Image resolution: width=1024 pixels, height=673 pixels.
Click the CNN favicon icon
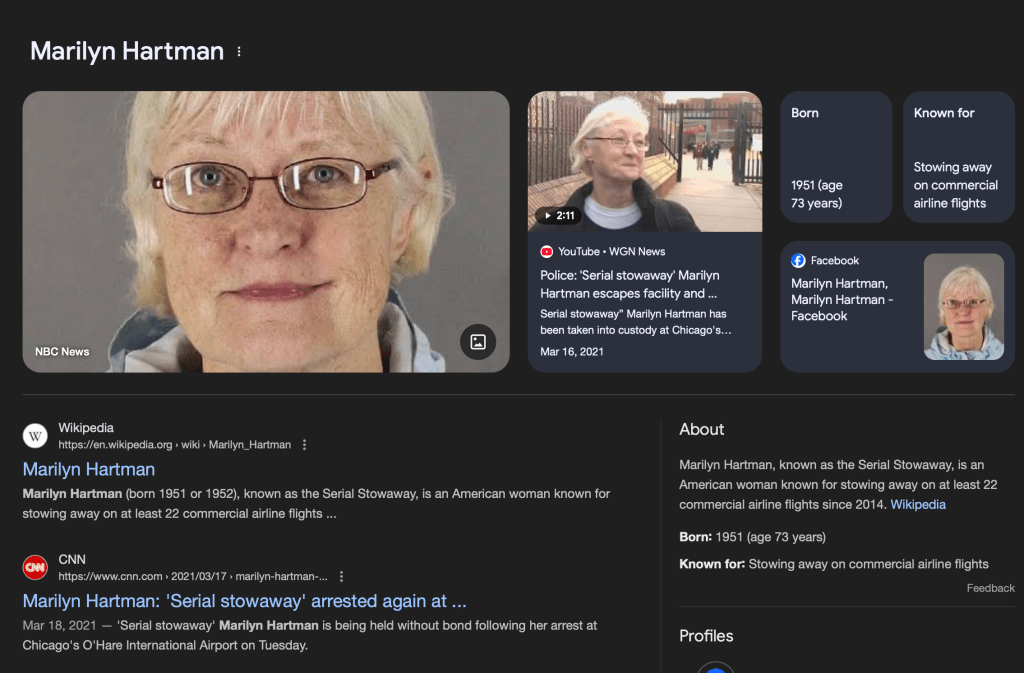coord(35,568)
